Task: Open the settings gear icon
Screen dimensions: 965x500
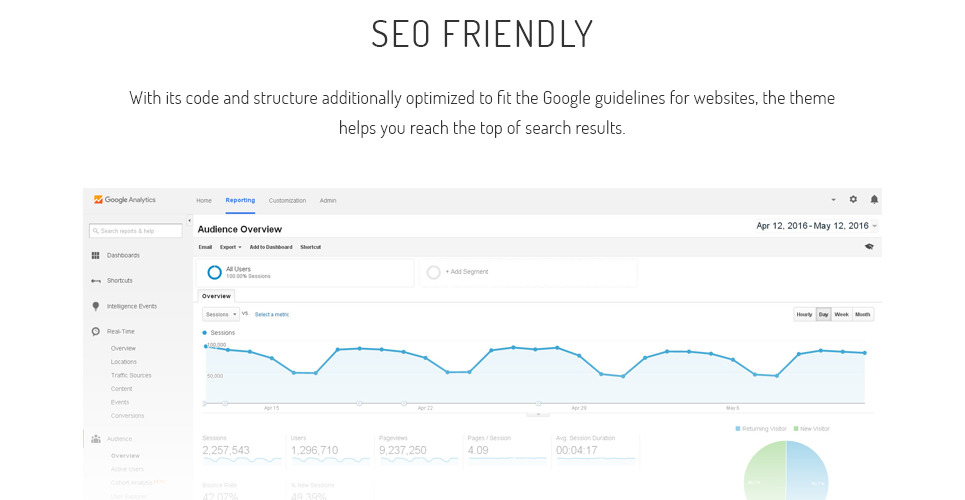Action: [853, 200]
